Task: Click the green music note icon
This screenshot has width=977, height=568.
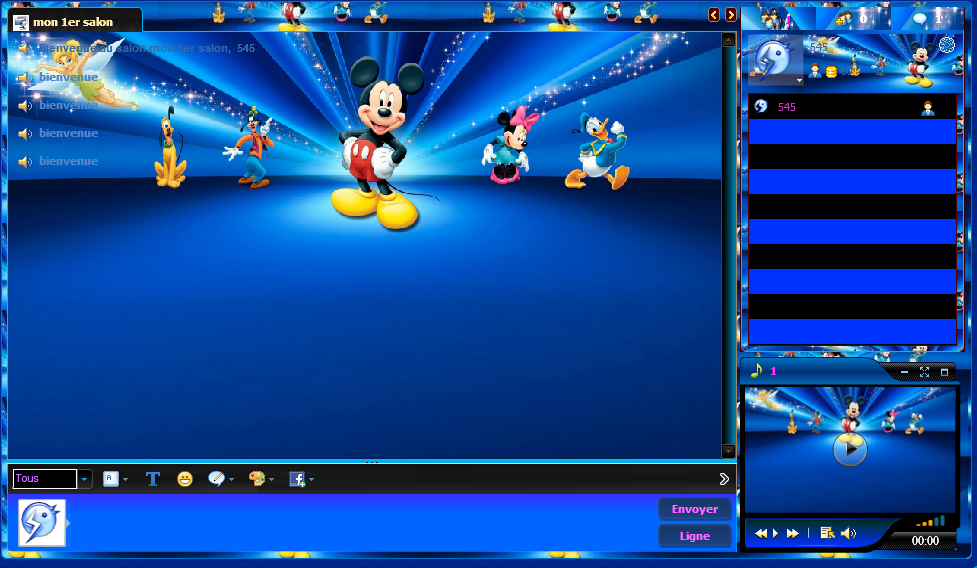Action: point(756,371)
